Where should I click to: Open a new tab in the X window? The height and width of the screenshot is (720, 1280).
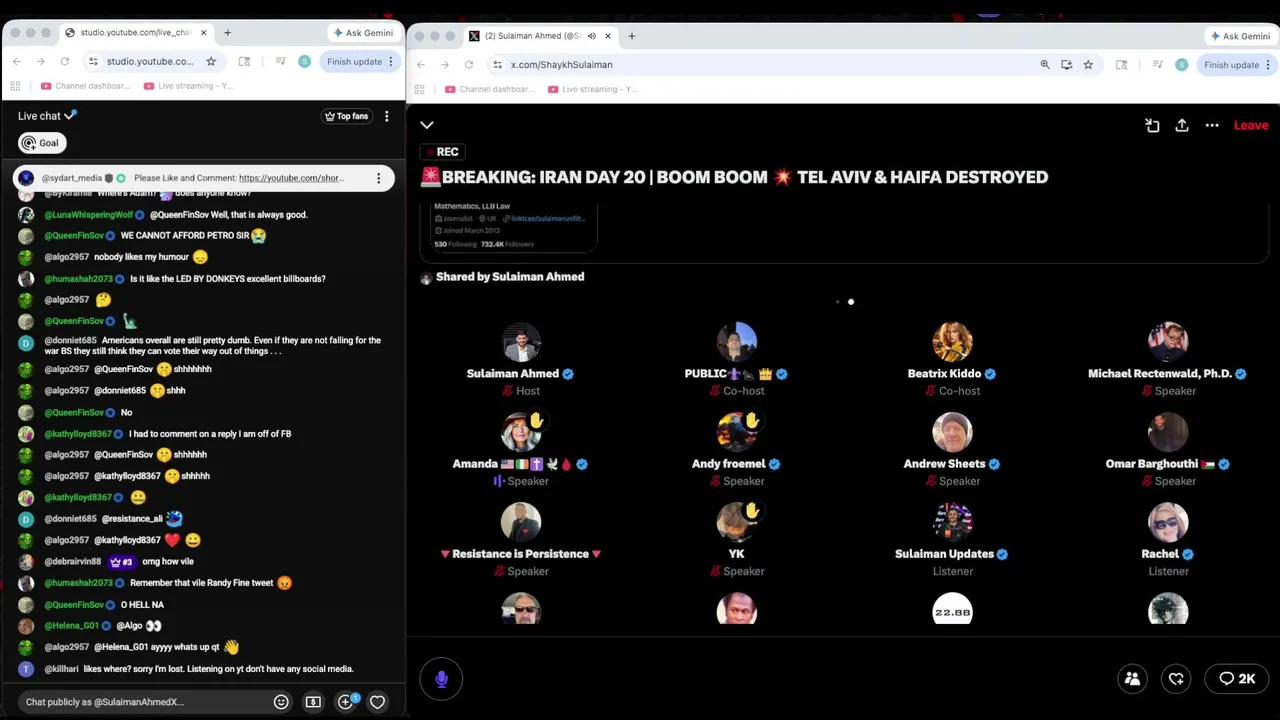[631, 36]
